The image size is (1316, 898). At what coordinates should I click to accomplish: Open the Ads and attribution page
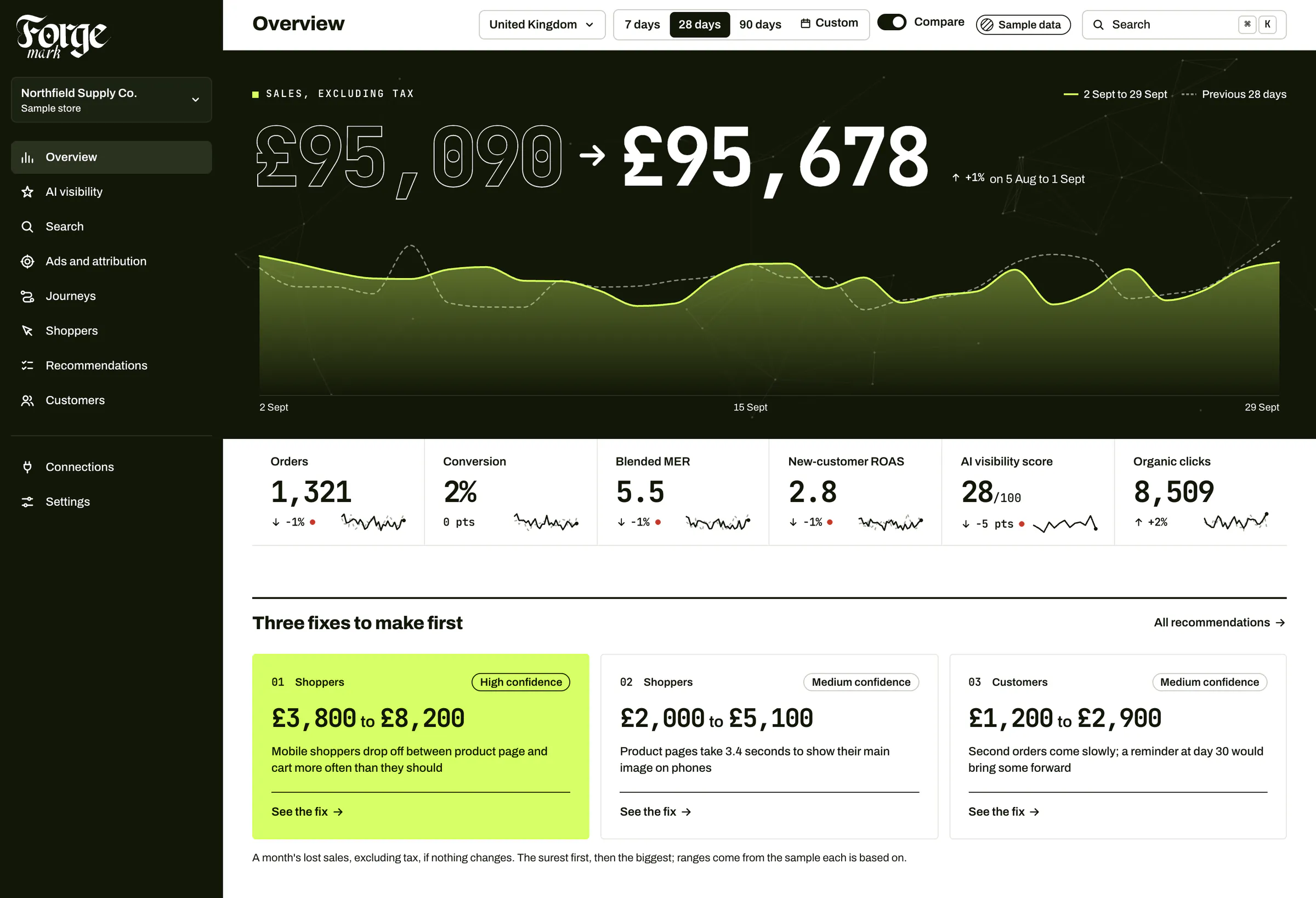[x=111, y=261]
